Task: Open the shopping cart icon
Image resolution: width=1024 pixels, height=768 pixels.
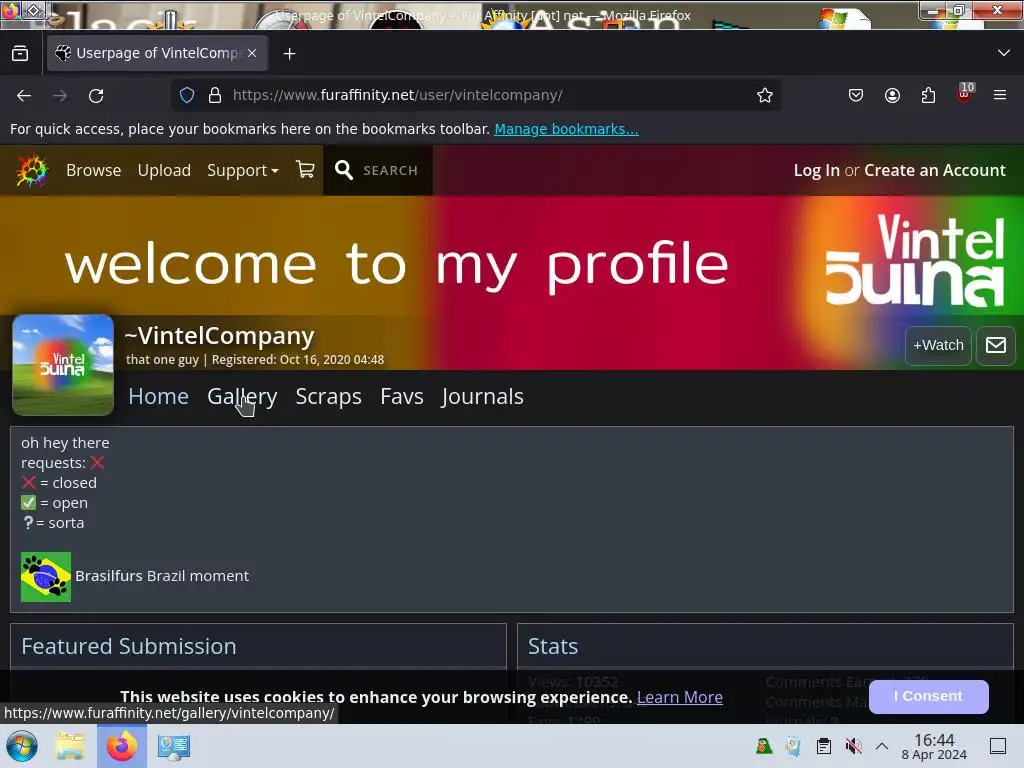Action: point(305,170)
